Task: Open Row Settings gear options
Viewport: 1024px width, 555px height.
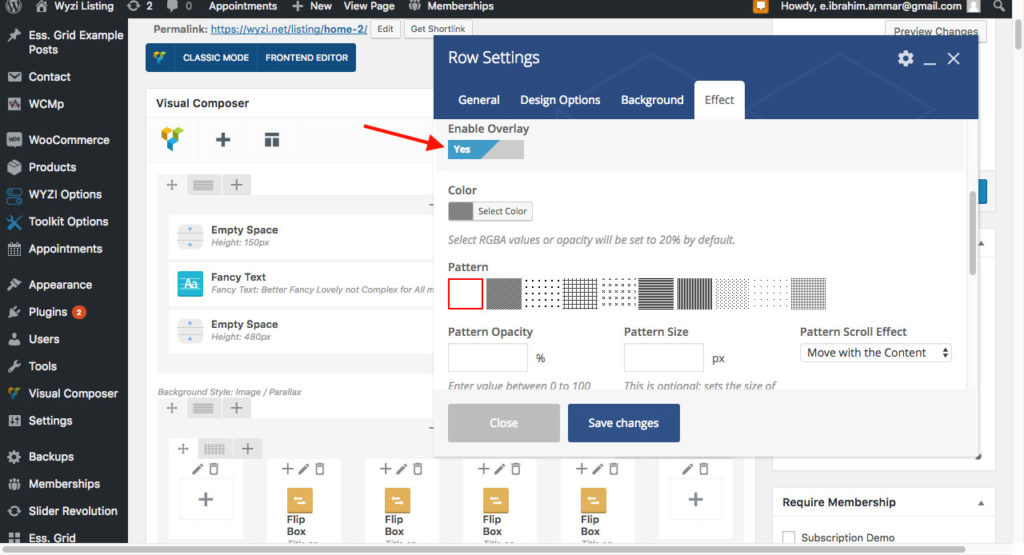Action: tap(905, 59)
